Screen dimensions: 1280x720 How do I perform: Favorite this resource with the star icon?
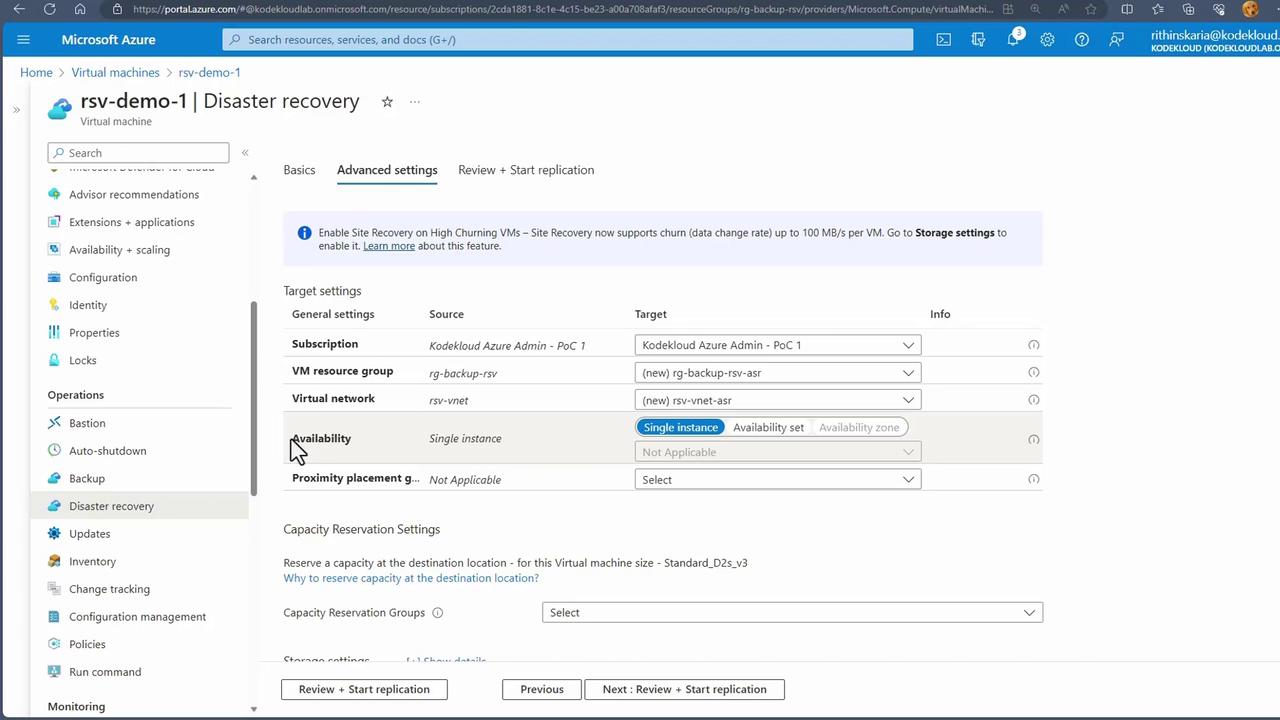(387, 102)
